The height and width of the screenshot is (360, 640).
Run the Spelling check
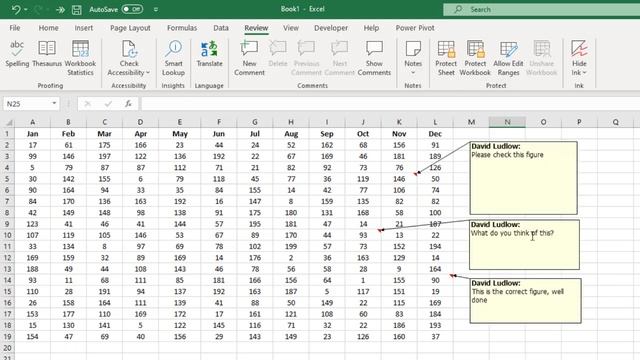(17, 54)
